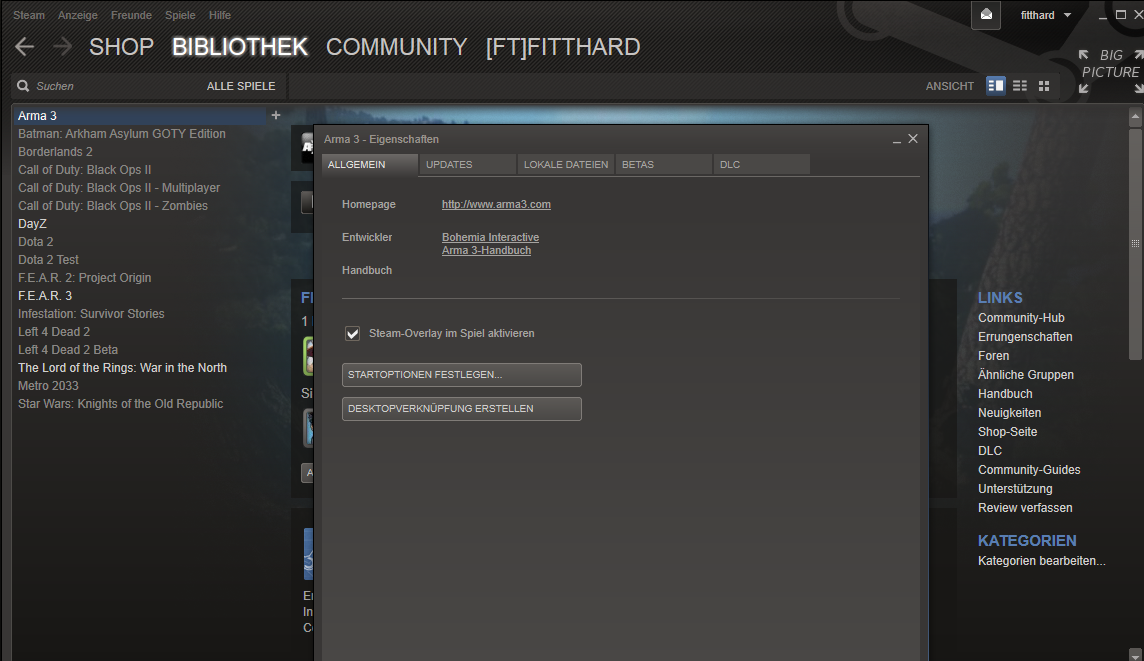Select Metro 2033
1144x661 pixels.
pos(48,386)
